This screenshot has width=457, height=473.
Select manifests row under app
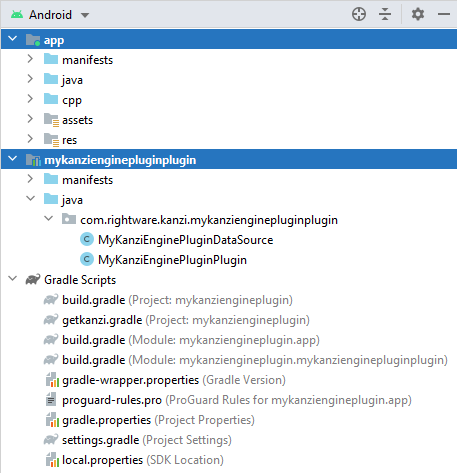(229, 59)
